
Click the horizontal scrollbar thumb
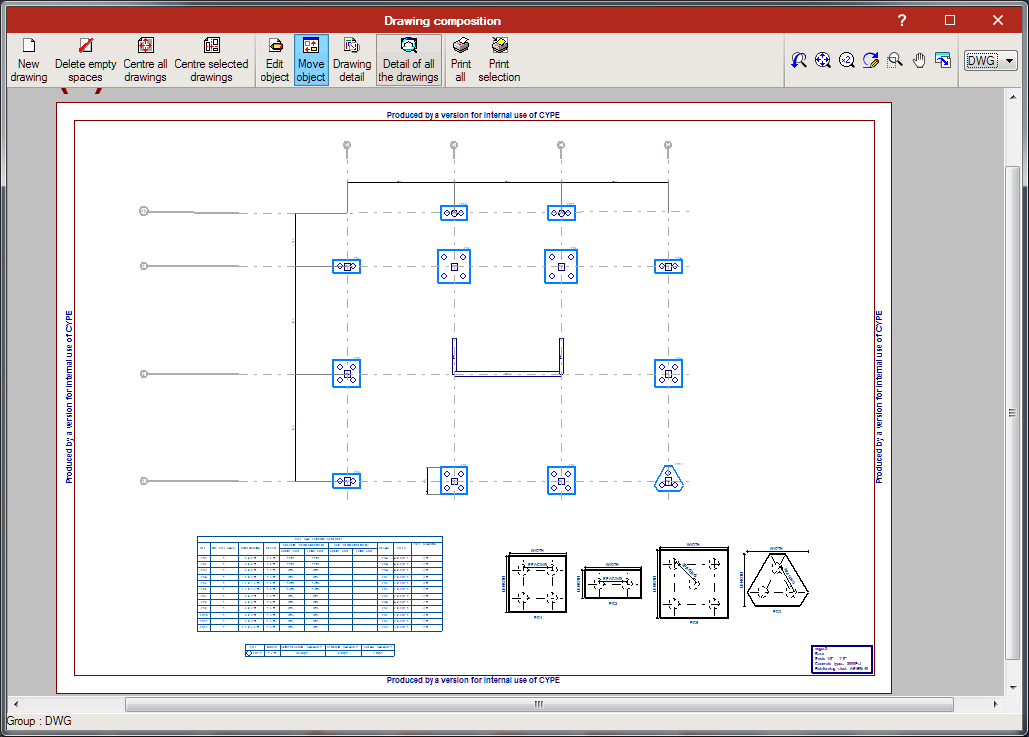(x=538, y=704)
